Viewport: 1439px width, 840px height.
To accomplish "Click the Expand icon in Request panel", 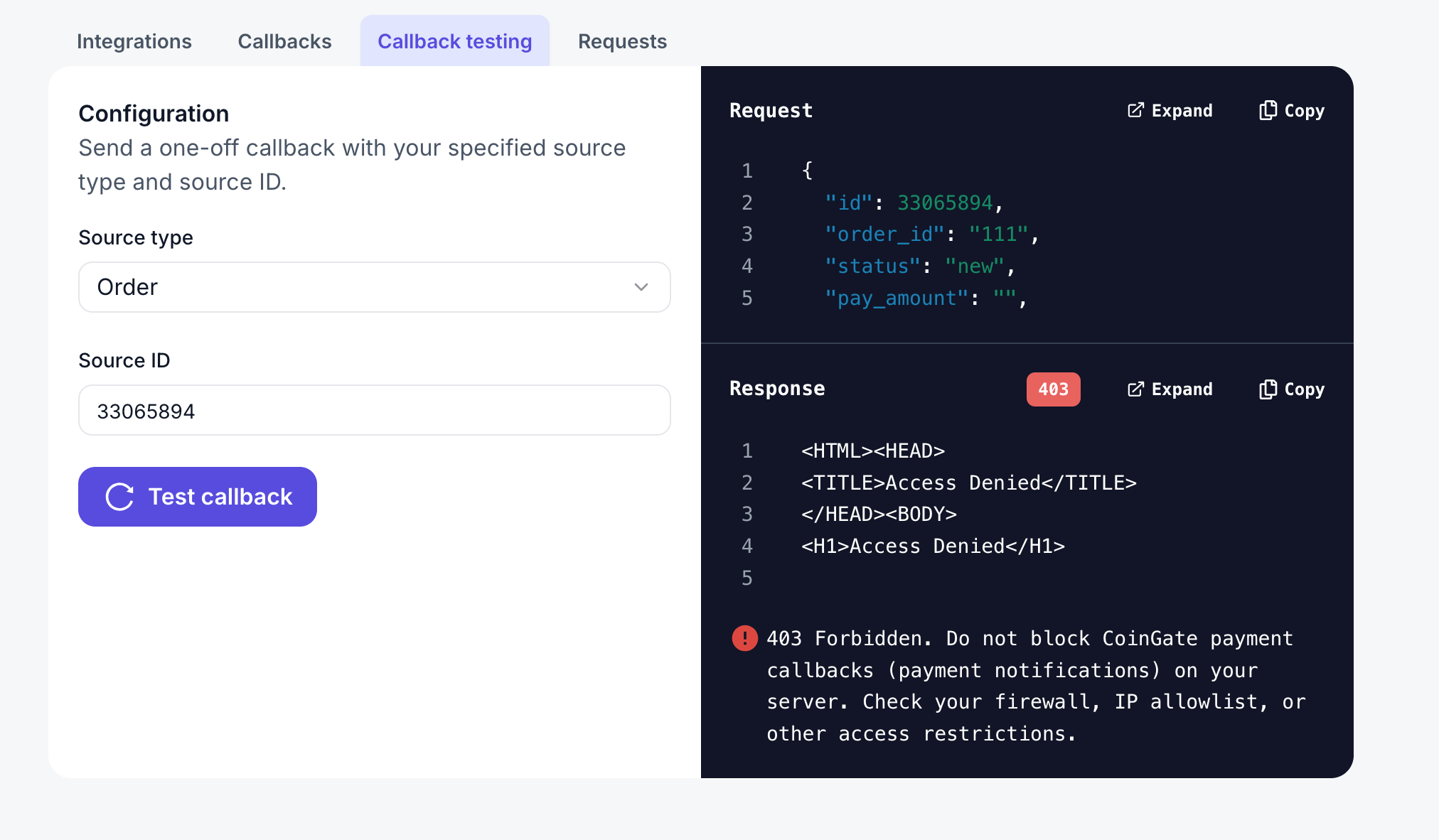I will 1135,110.
